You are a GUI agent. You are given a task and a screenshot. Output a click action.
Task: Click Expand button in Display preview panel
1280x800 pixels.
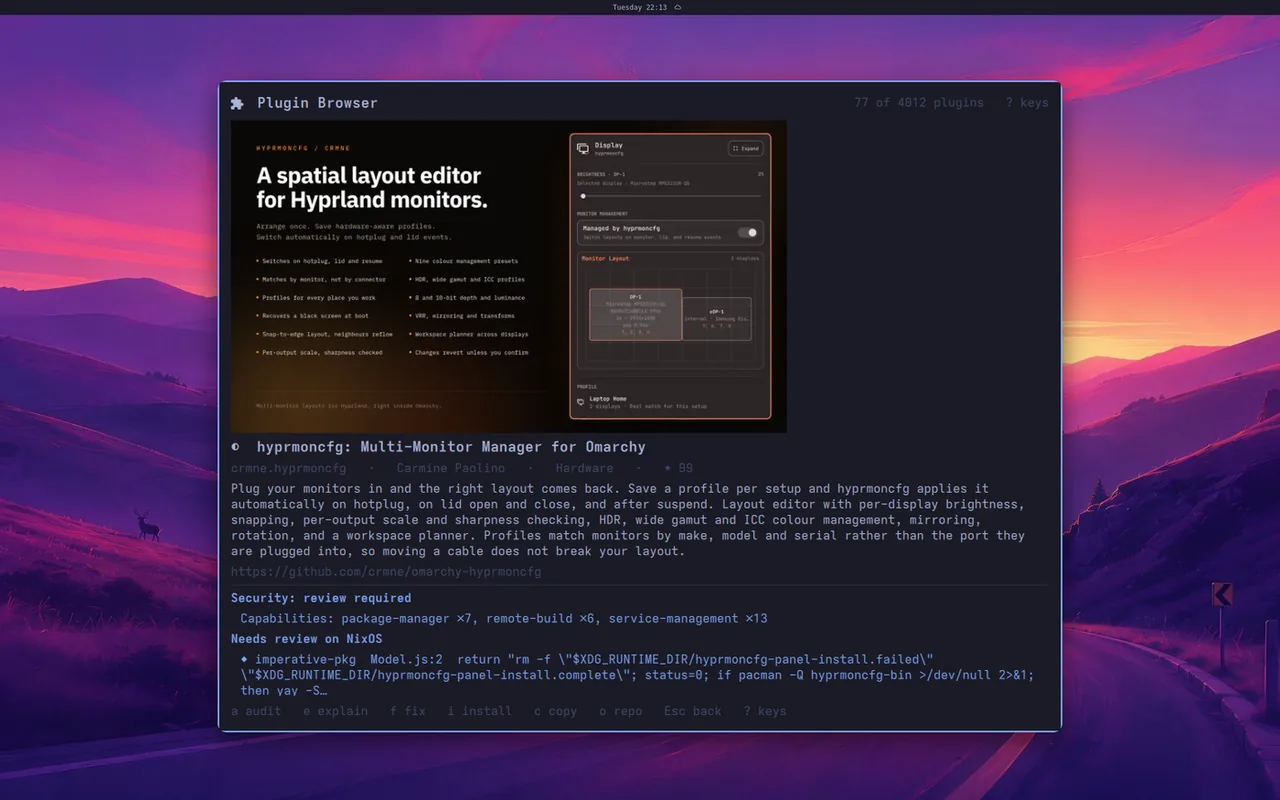coord(745,148)
